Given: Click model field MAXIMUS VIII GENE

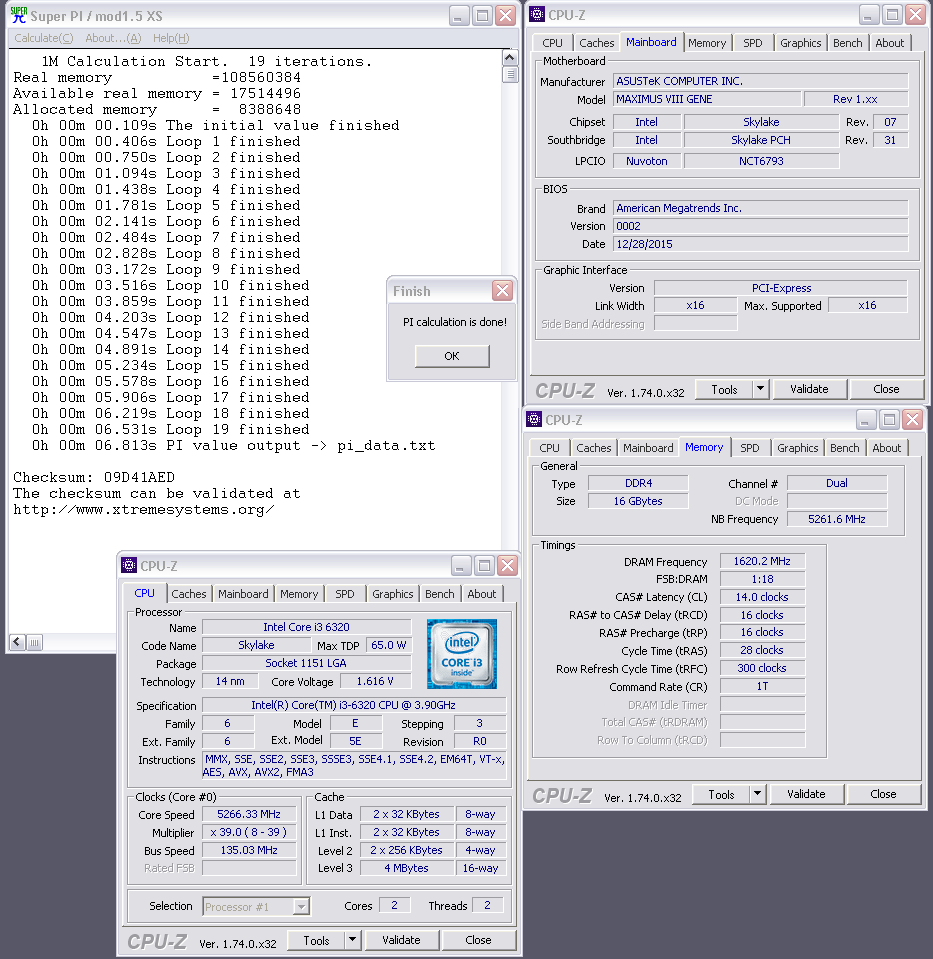Looking at the screenshot, I should pyautogui.click(x=707, y=99).
